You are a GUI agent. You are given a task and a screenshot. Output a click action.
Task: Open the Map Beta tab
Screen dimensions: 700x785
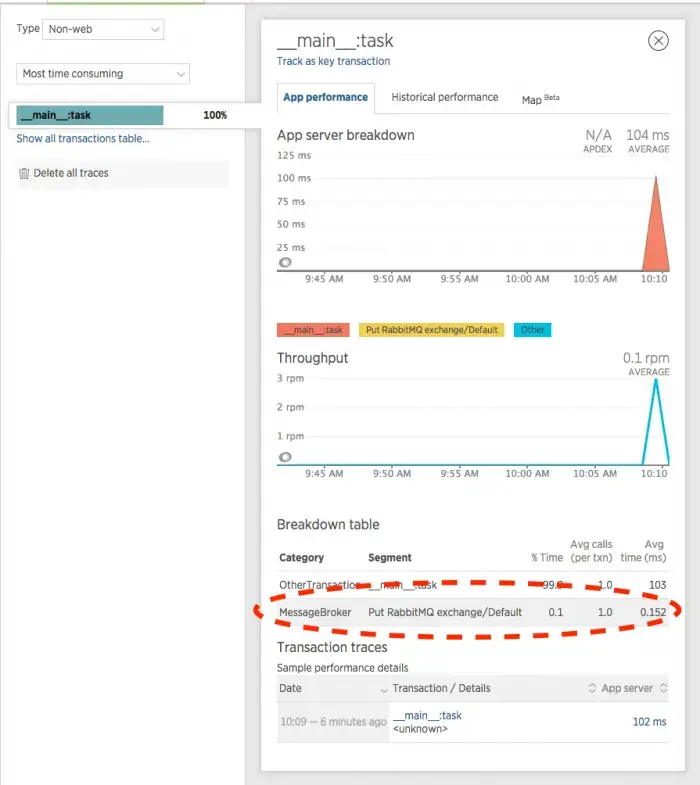pos(540,99)
